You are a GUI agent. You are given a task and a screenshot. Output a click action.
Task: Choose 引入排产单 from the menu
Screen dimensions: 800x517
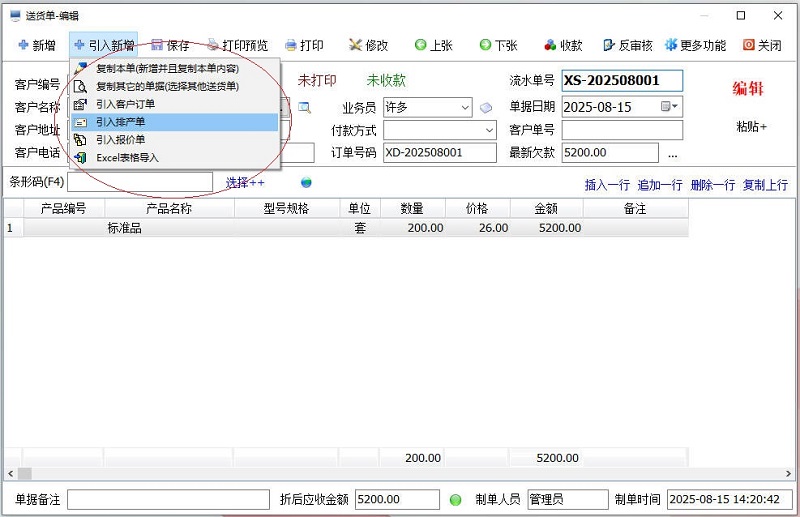(175, 122)
